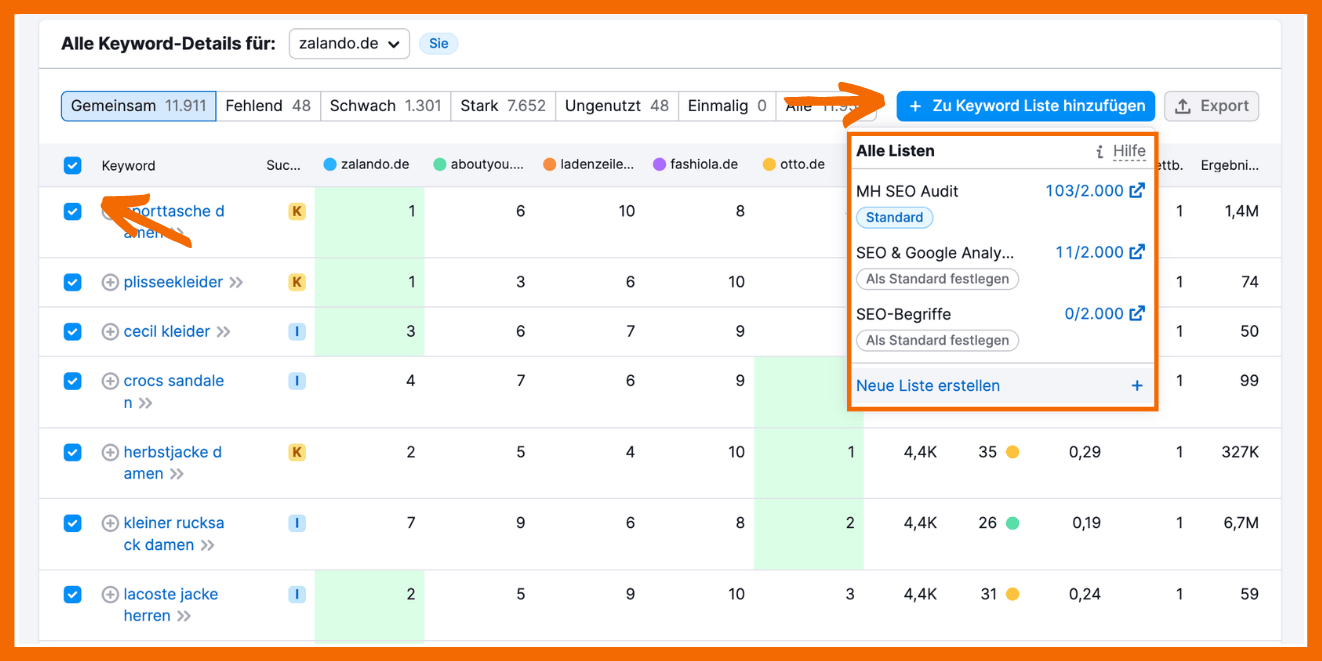Expand Zu Keyword Liste hinzufügen menu
Viewport: 1322px width, 661px height.
1026,106
